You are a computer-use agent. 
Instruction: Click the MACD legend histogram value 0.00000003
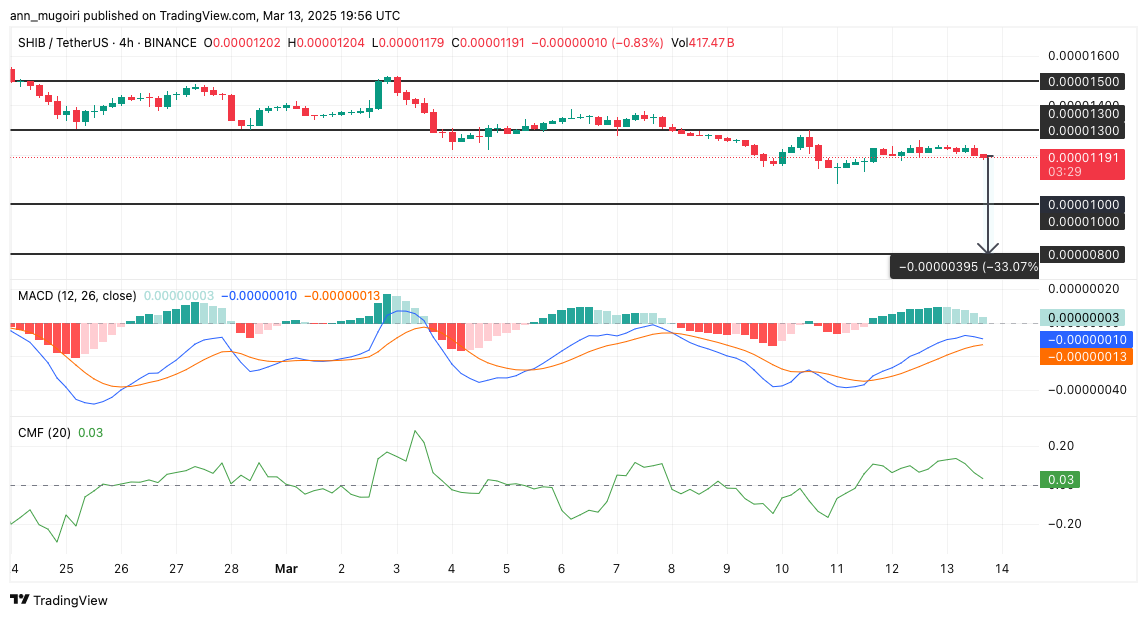pyautogui.click(x=179, y=296)
